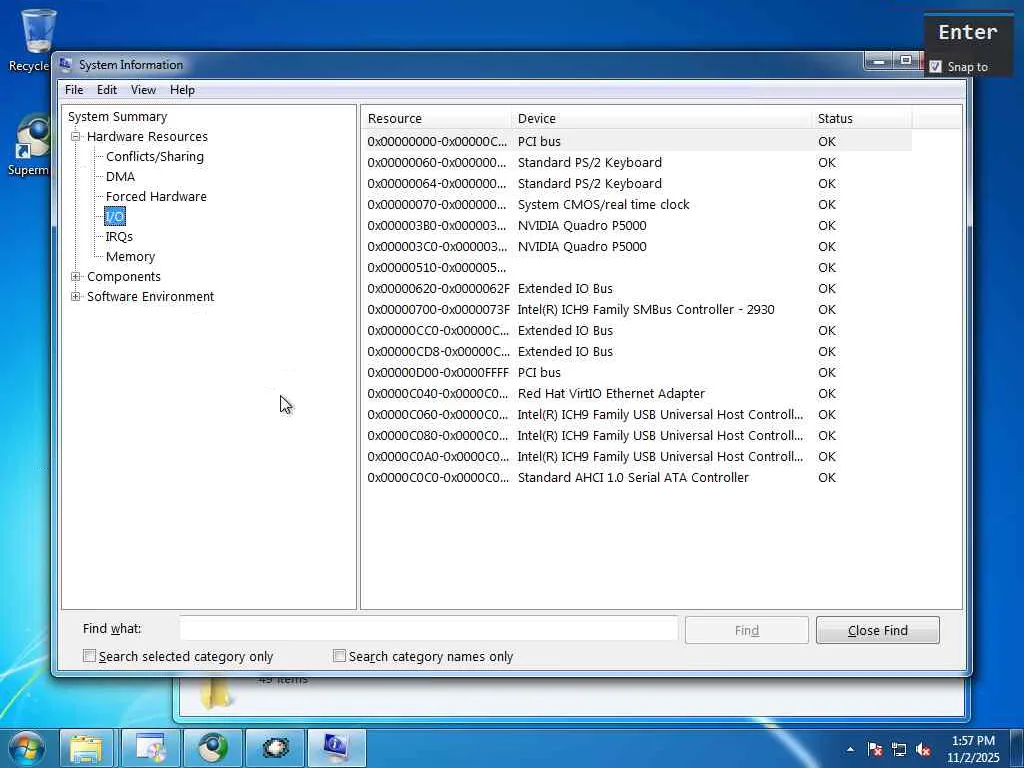
Task: Open the View menu
Action: (x=143, y=90)
